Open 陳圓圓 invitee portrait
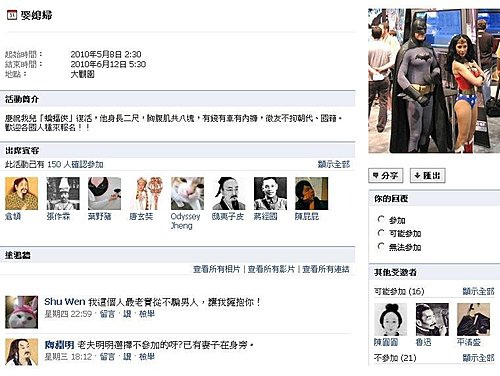Screen dimensions: 500x376 click(x=390, y=319)
